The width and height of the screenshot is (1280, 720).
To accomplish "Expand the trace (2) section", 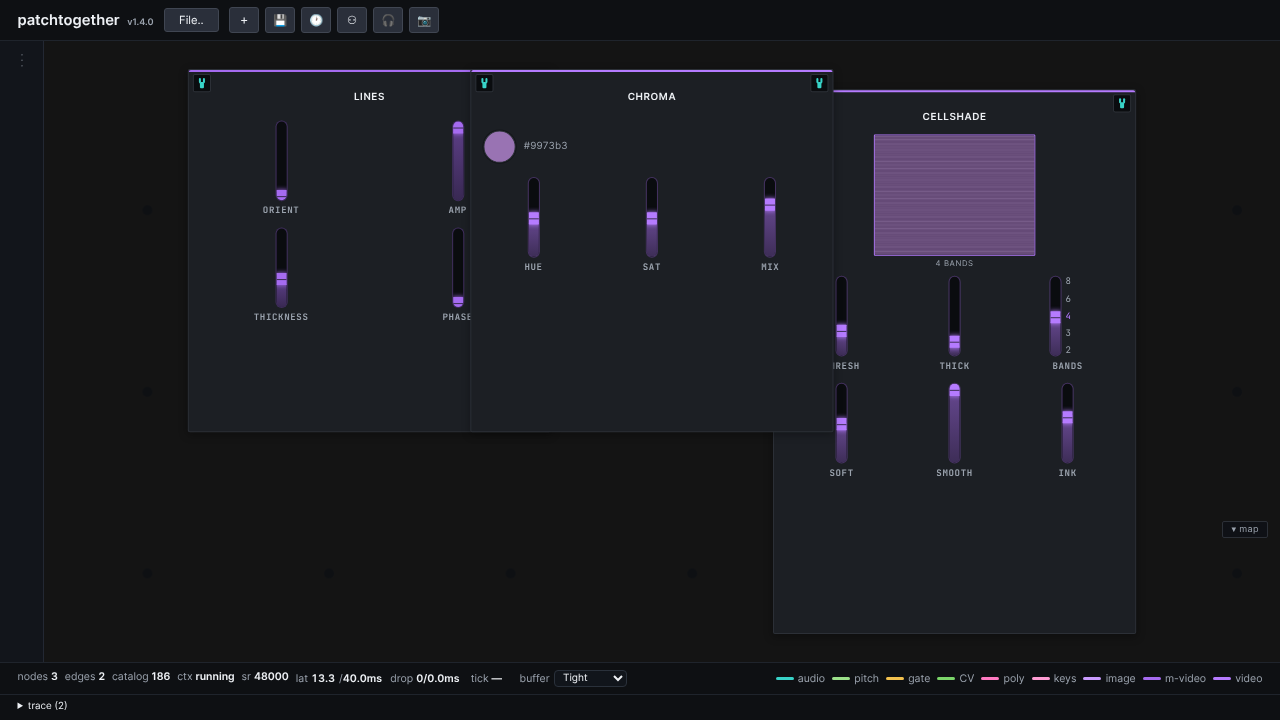I will coord(42,706).
